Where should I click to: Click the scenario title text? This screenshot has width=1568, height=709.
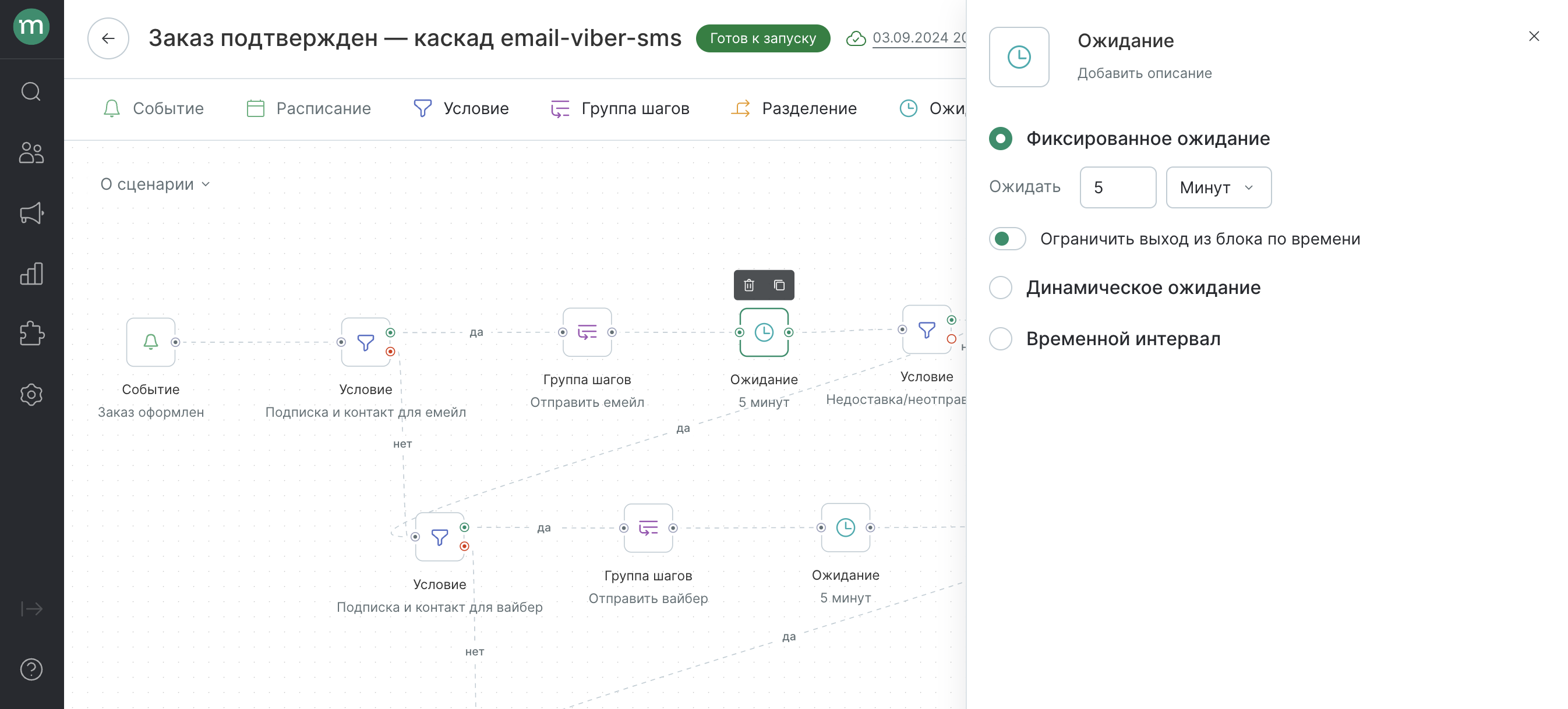tap(415, 38)
